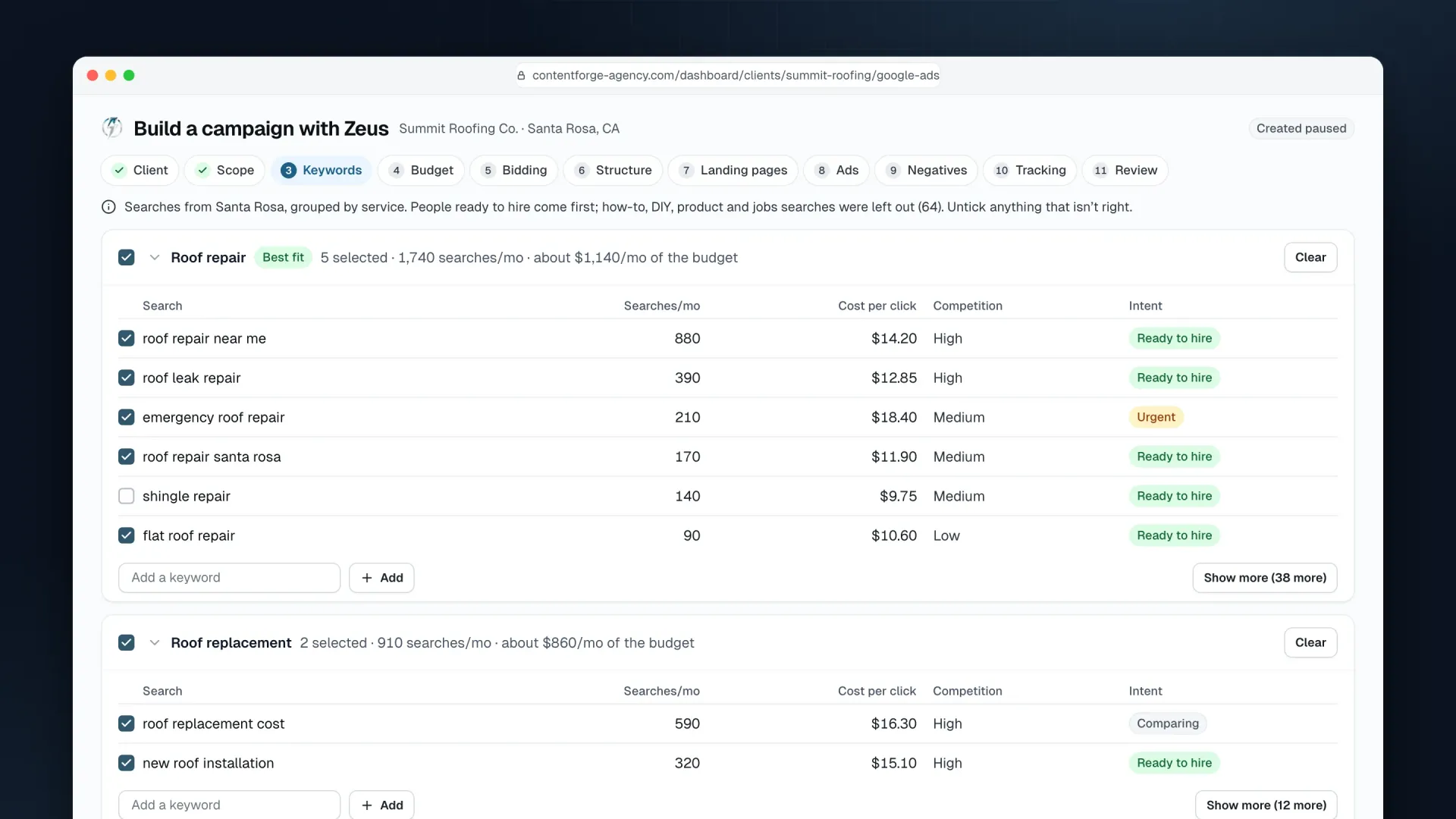
Task: Uncheck 'roof replacement cost' keyword
Action: click(x=127, y=723)
